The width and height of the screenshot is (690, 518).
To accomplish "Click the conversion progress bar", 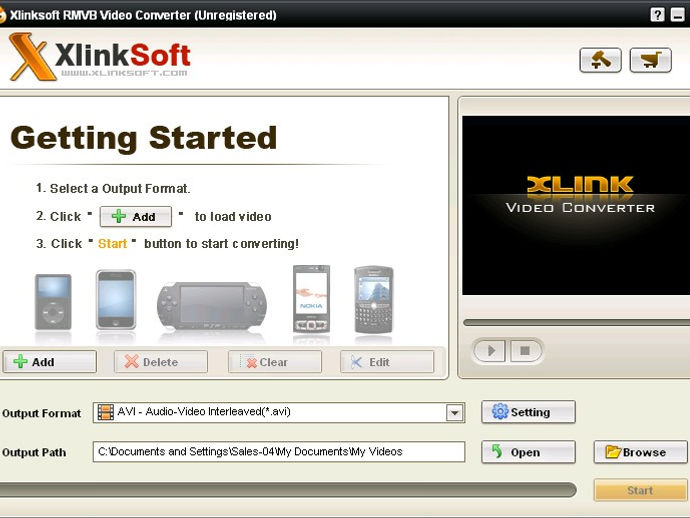I will click(288, 490).
